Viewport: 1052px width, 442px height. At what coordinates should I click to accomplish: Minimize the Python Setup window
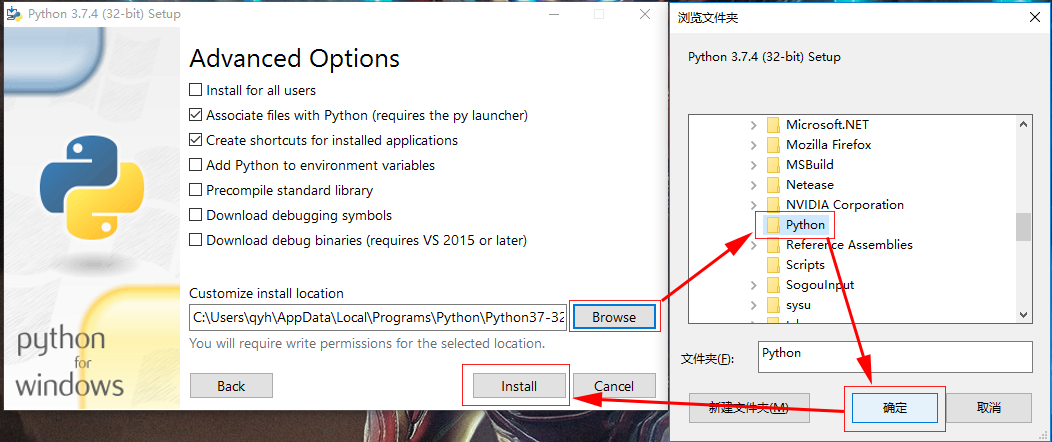[553, 14]
